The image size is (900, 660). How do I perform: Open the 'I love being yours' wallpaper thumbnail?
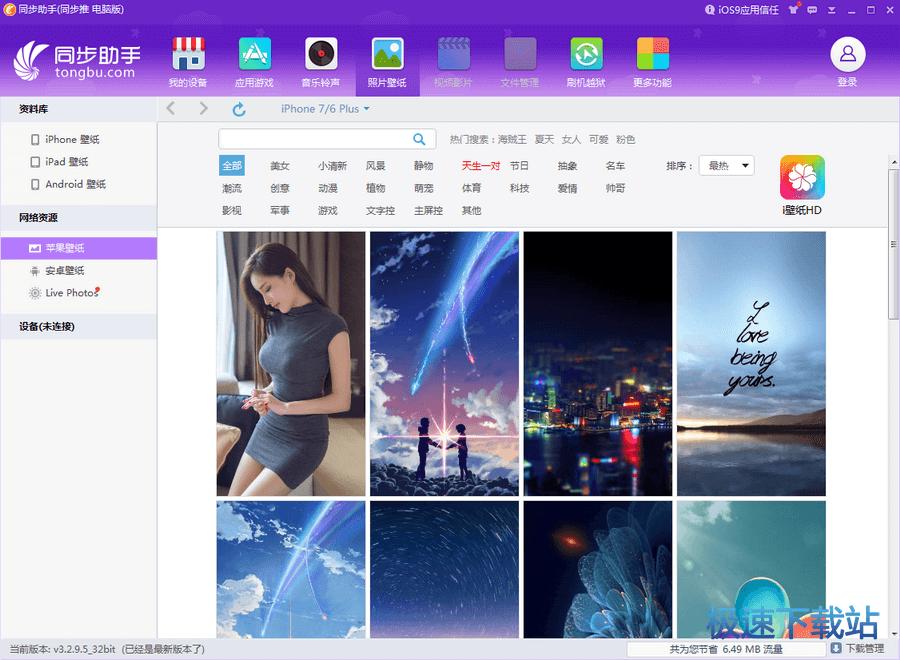pos(751,363)
